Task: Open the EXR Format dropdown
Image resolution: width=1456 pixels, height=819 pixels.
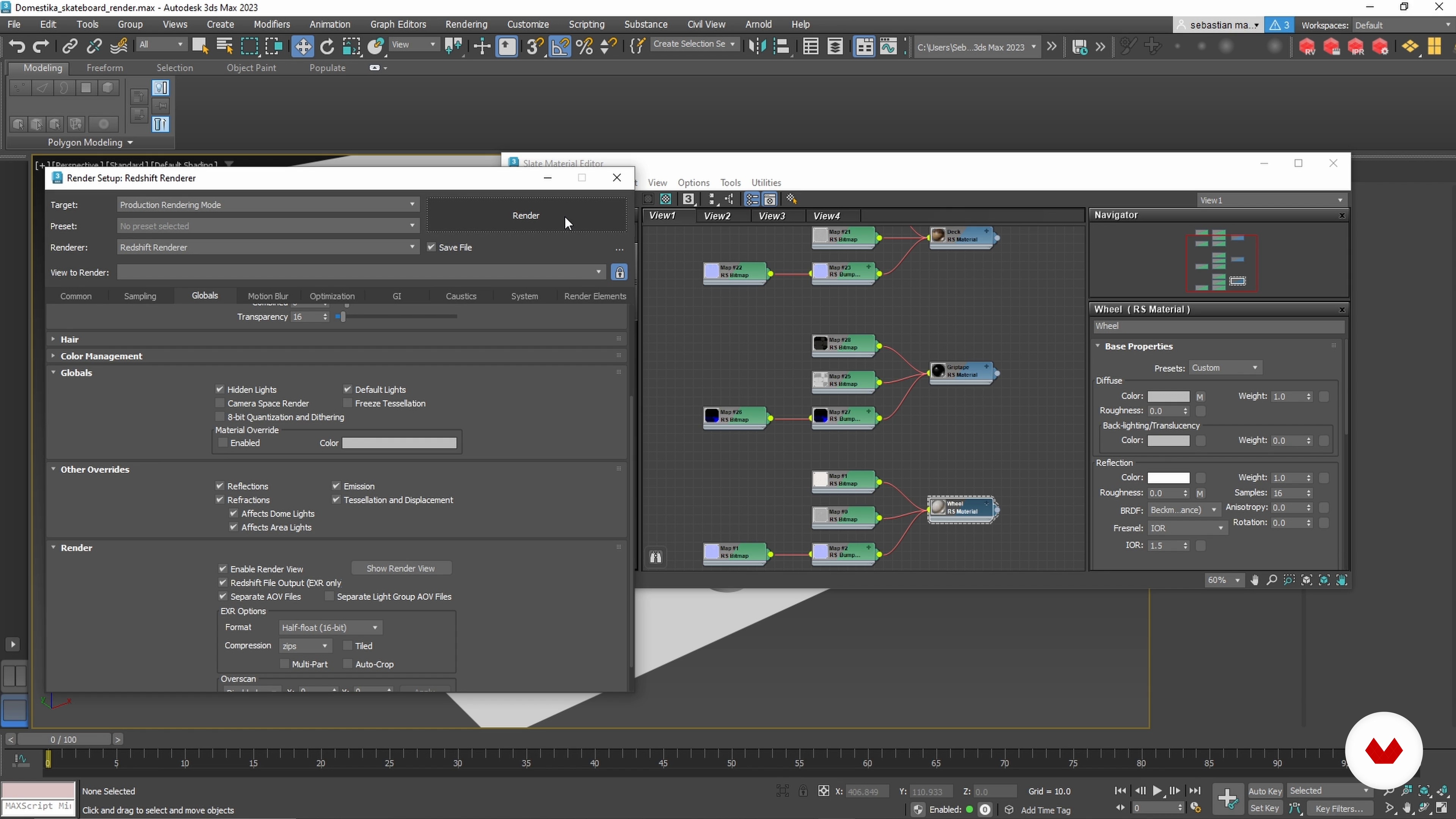Action: [x=331, y=628]
